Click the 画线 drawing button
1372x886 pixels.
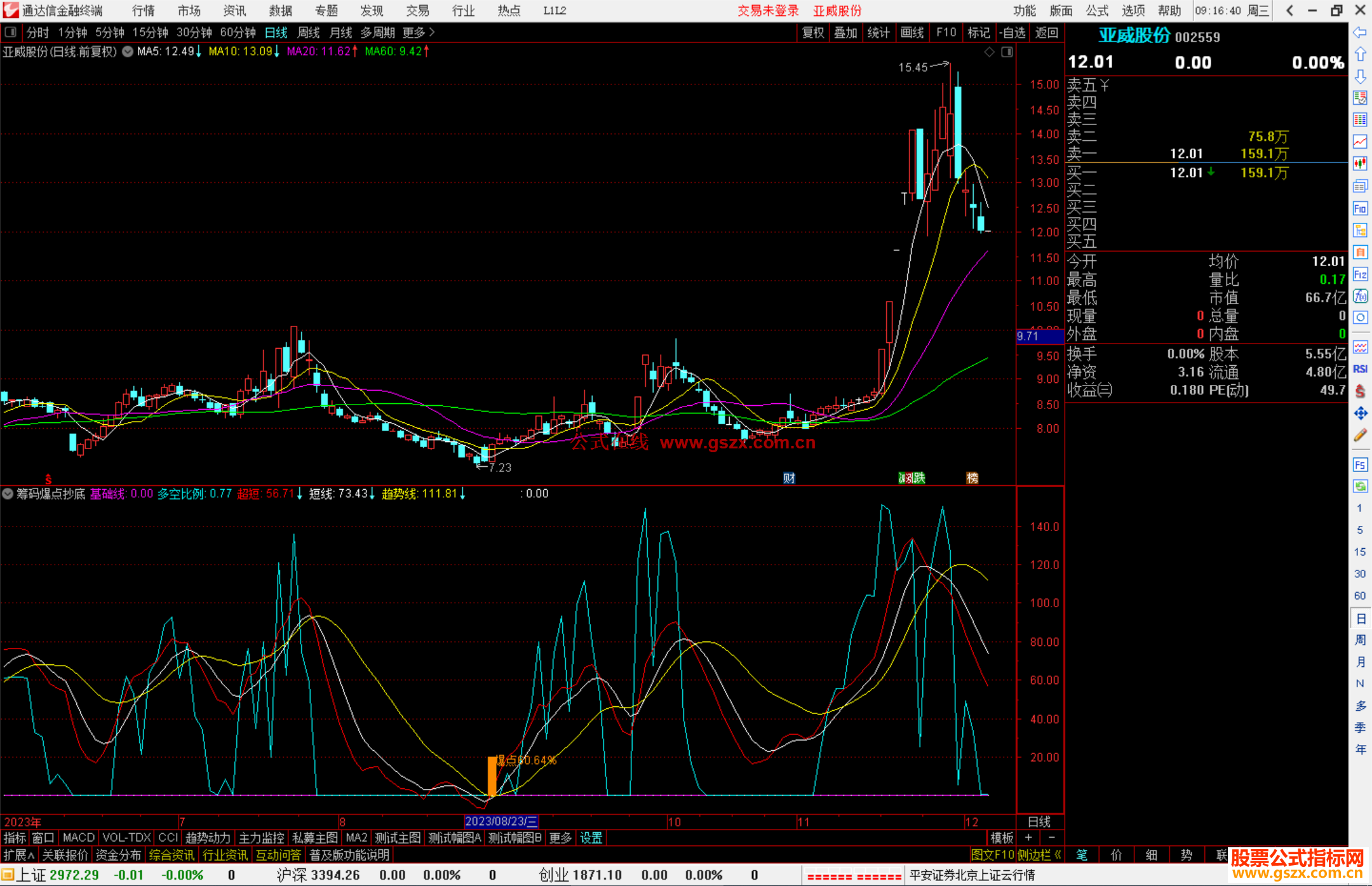pos(912,32)
